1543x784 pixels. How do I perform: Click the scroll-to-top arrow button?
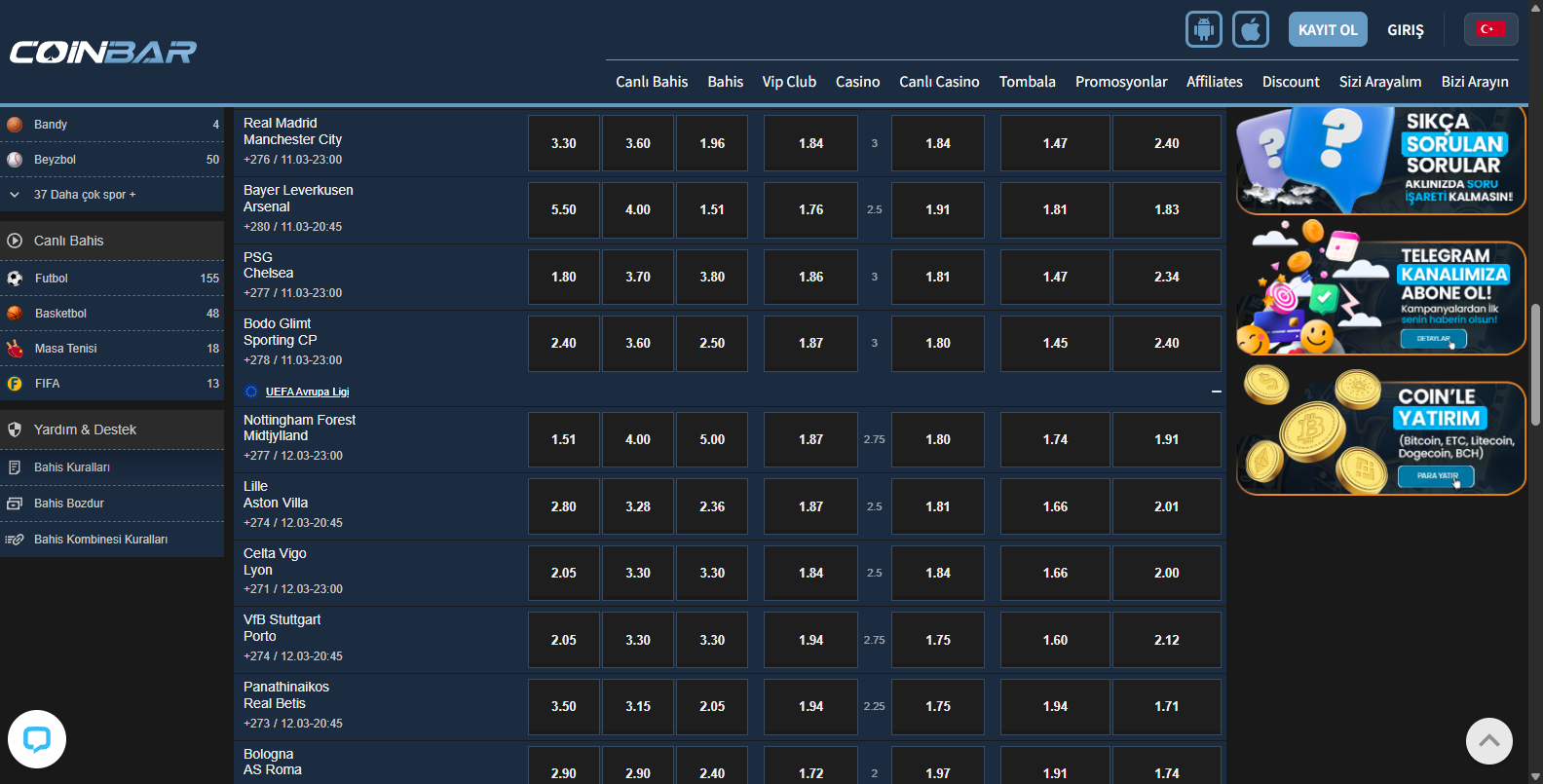pos(1488,741)
